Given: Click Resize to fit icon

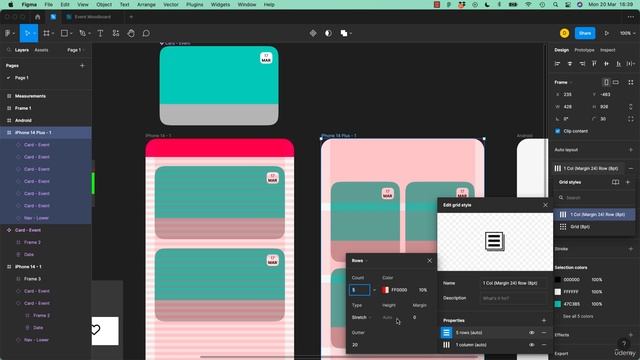Looking at the screenshot, I should click(631, 82).
